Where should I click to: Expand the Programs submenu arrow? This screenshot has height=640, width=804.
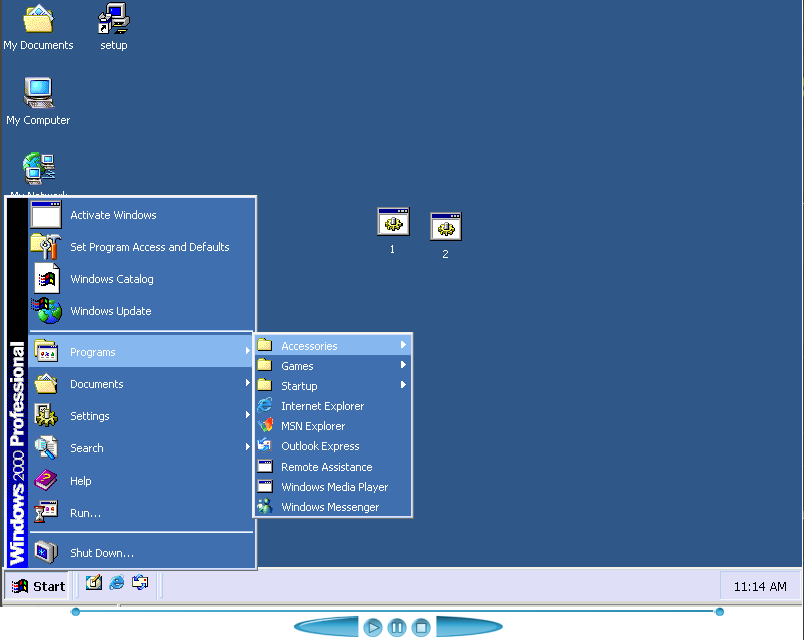248,351
